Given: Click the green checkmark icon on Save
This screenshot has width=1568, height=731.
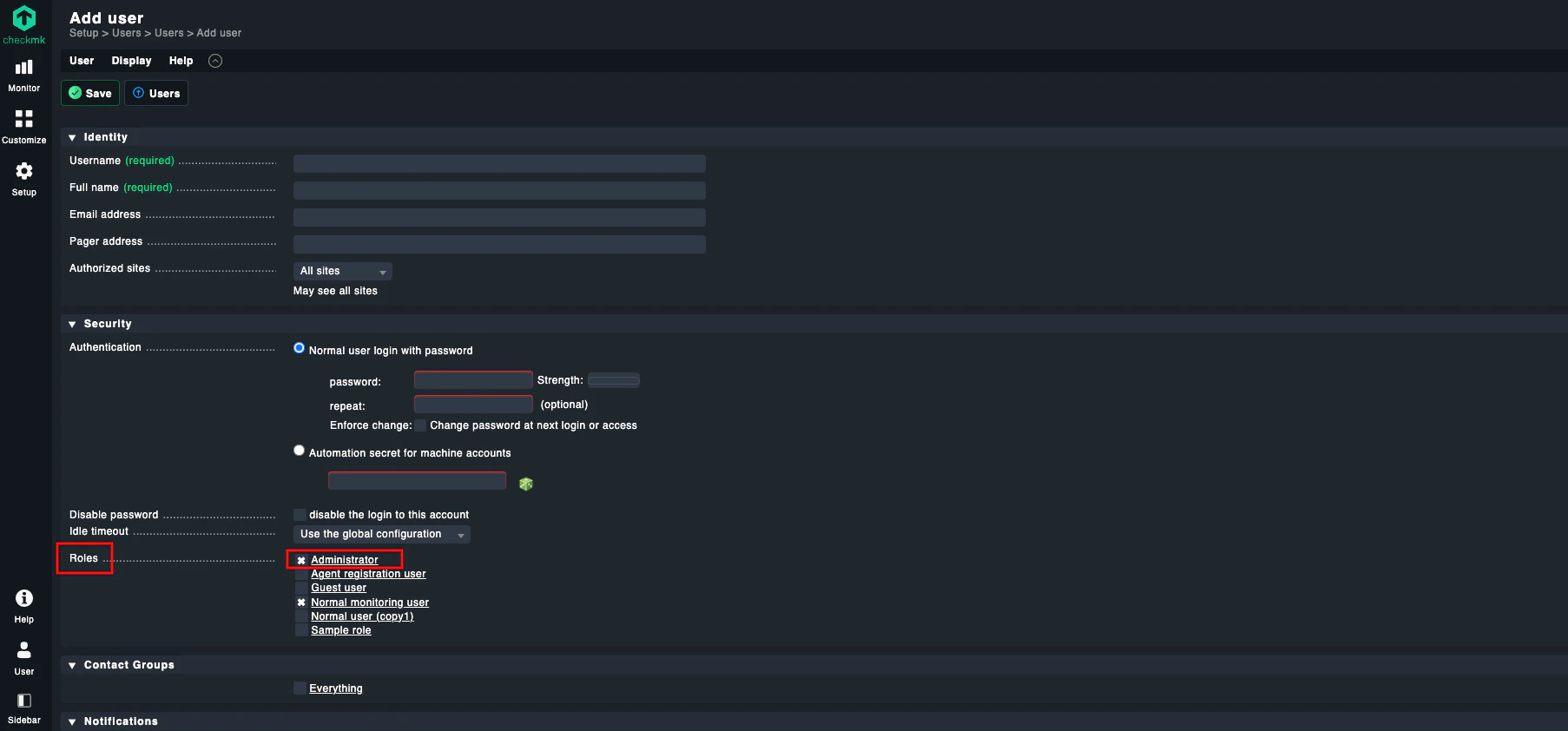Looking at the screenshot, I should coord(76,93).
